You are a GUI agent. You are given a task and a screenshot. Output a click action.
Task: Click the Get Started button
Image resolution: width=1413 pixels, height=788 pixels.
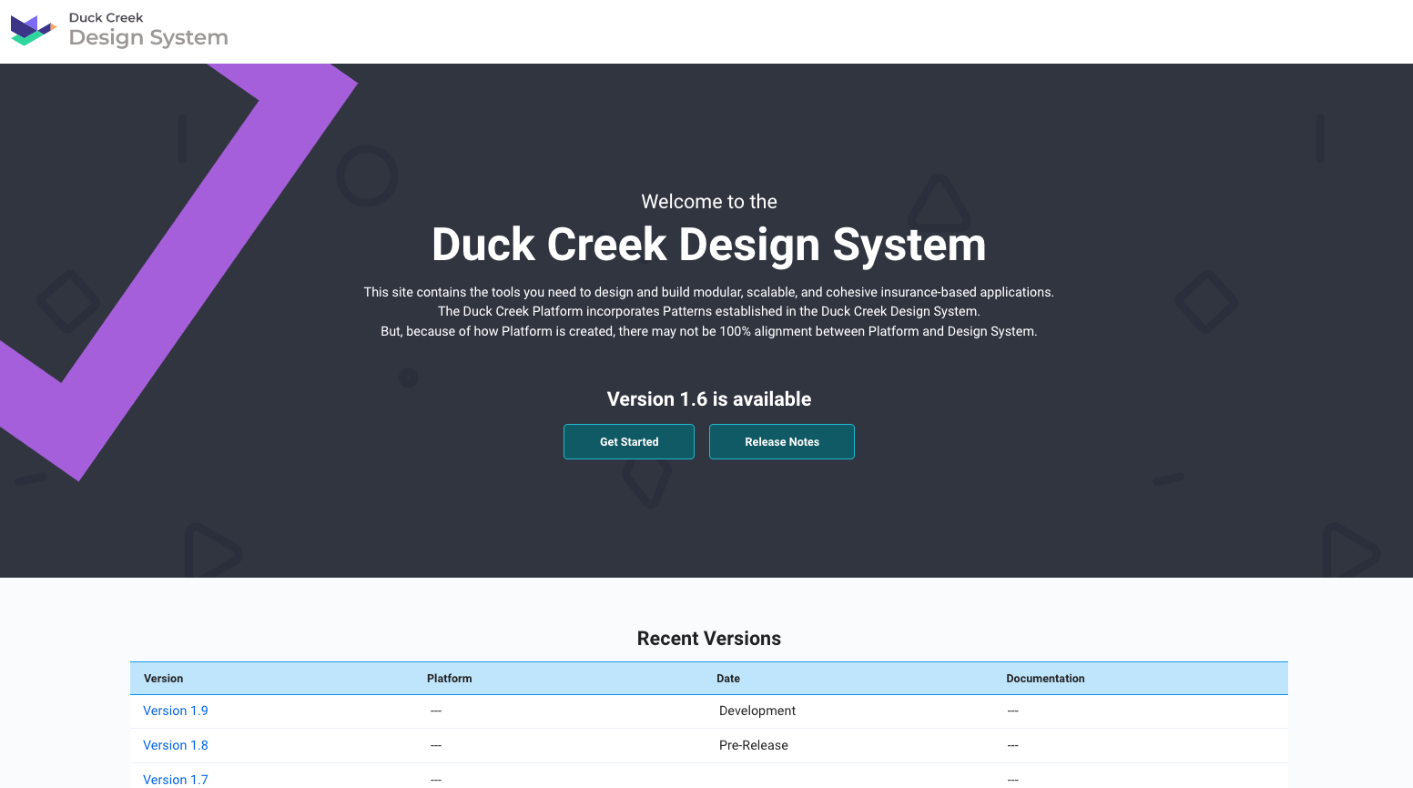click(x=629, y=442)
